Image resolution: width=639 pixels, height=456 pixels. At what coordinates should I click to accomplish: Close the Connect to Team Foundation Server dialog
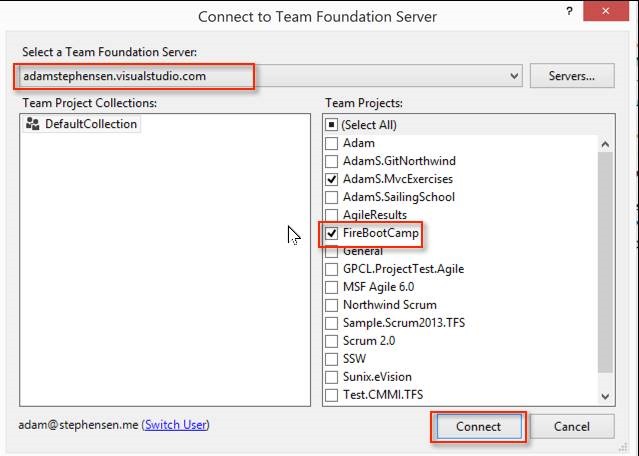coord(606,11)
